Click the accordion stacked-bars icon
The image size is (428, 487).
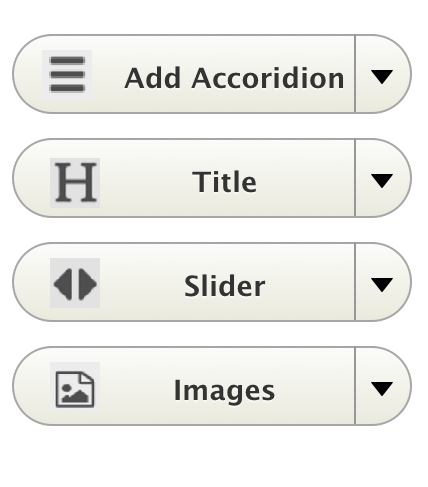(x=67, y=75)
